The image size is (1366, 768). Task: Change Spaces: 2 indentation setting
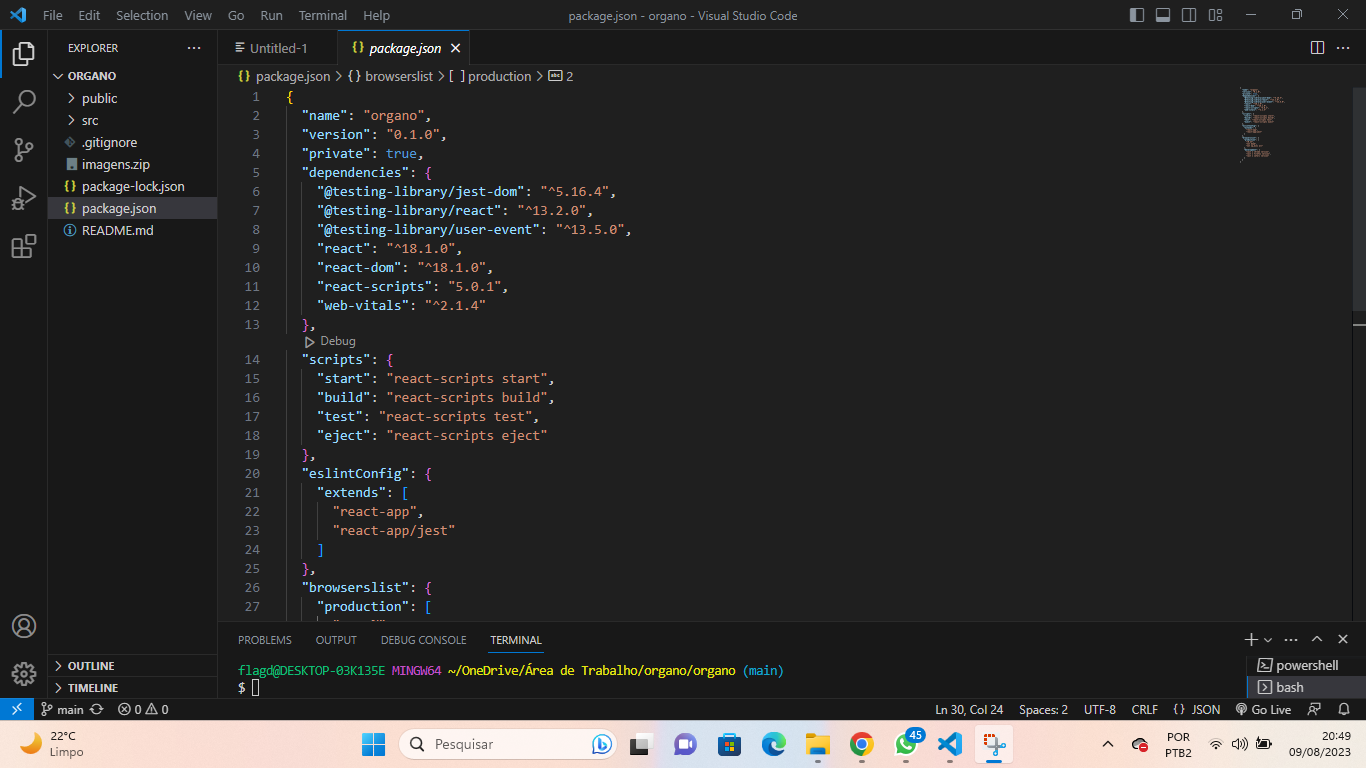tap(1043, 709)
